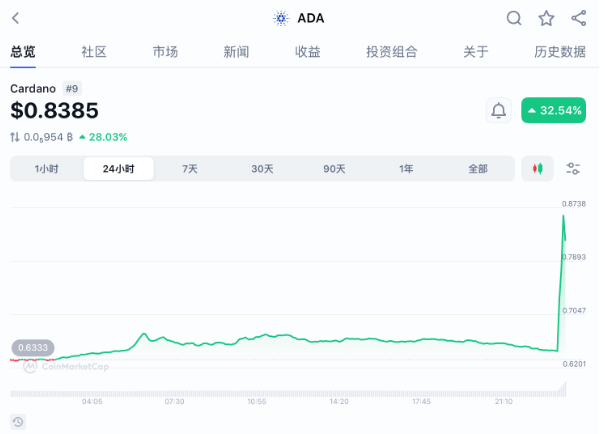This screenshot has height=434, width=605.
Task: Go back using the left arrow
Action: [15, 18]
